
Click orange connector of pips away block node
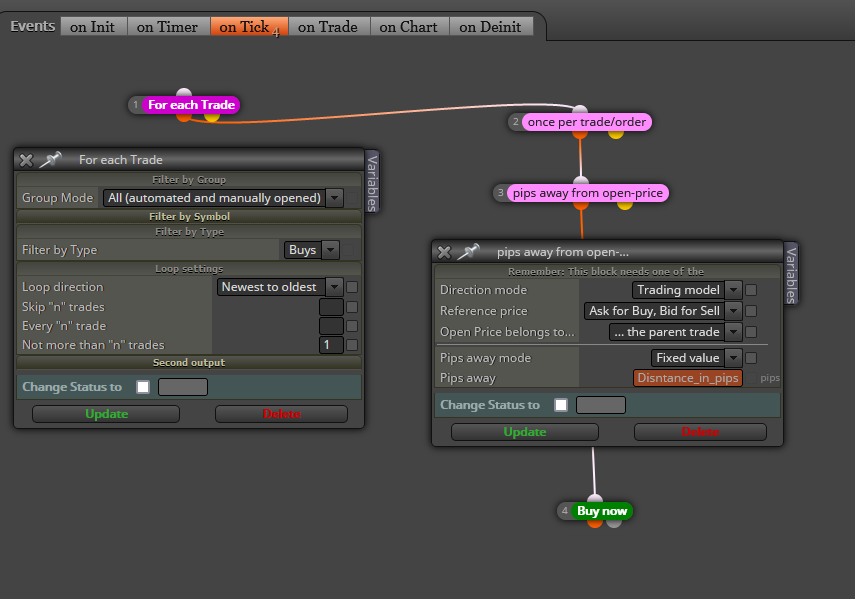click(x=581, y=204)
